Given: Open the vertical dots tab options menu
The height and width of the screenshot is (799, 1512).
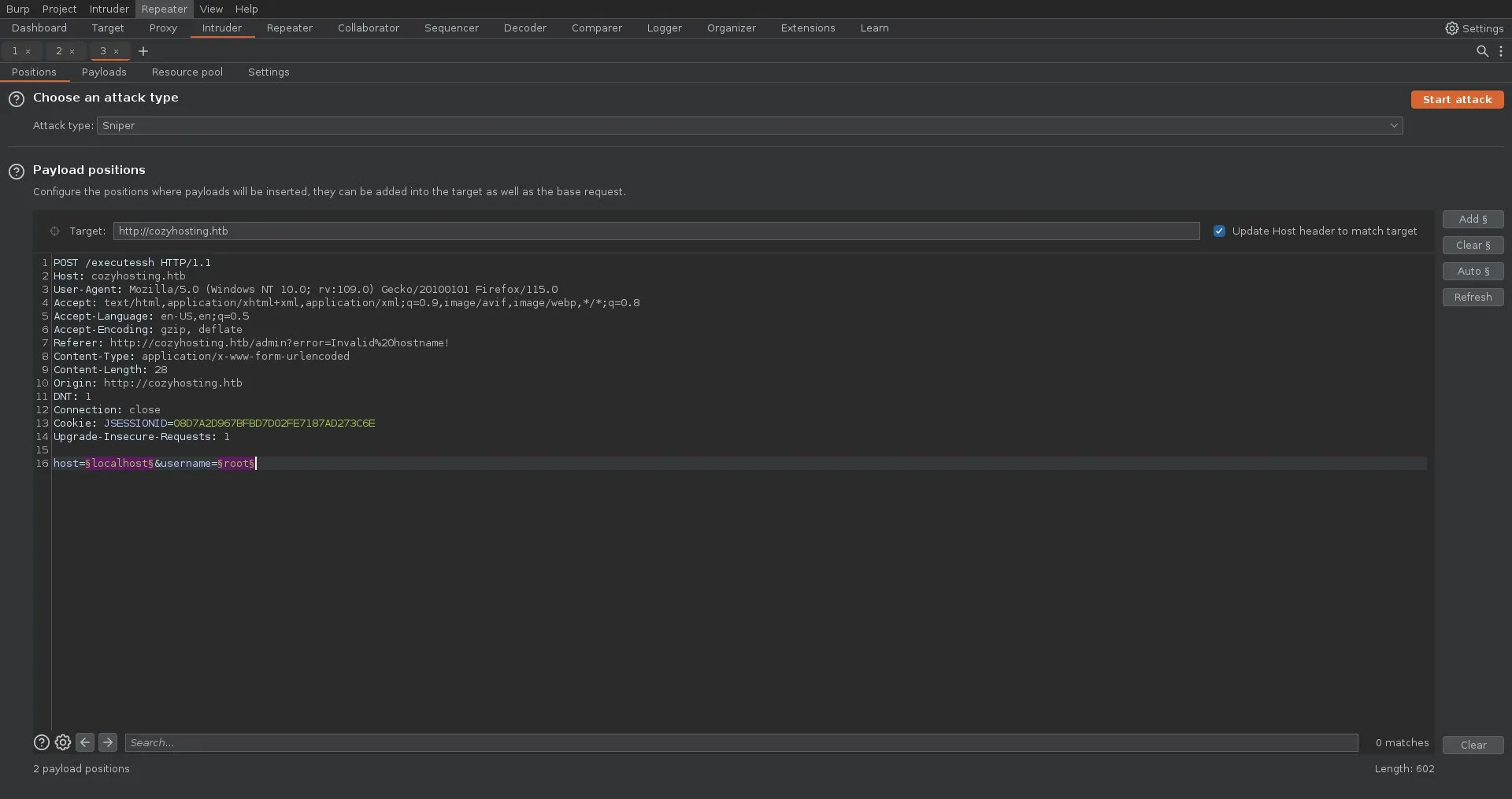Looking at the screenshot, I should coord(1500,51).
